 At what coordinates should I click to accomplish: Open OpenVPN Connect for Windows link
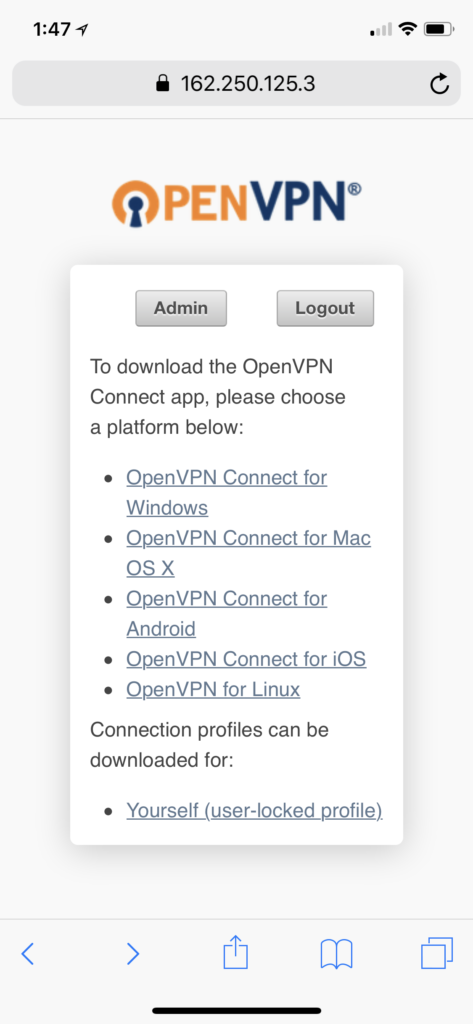(227, 492)
